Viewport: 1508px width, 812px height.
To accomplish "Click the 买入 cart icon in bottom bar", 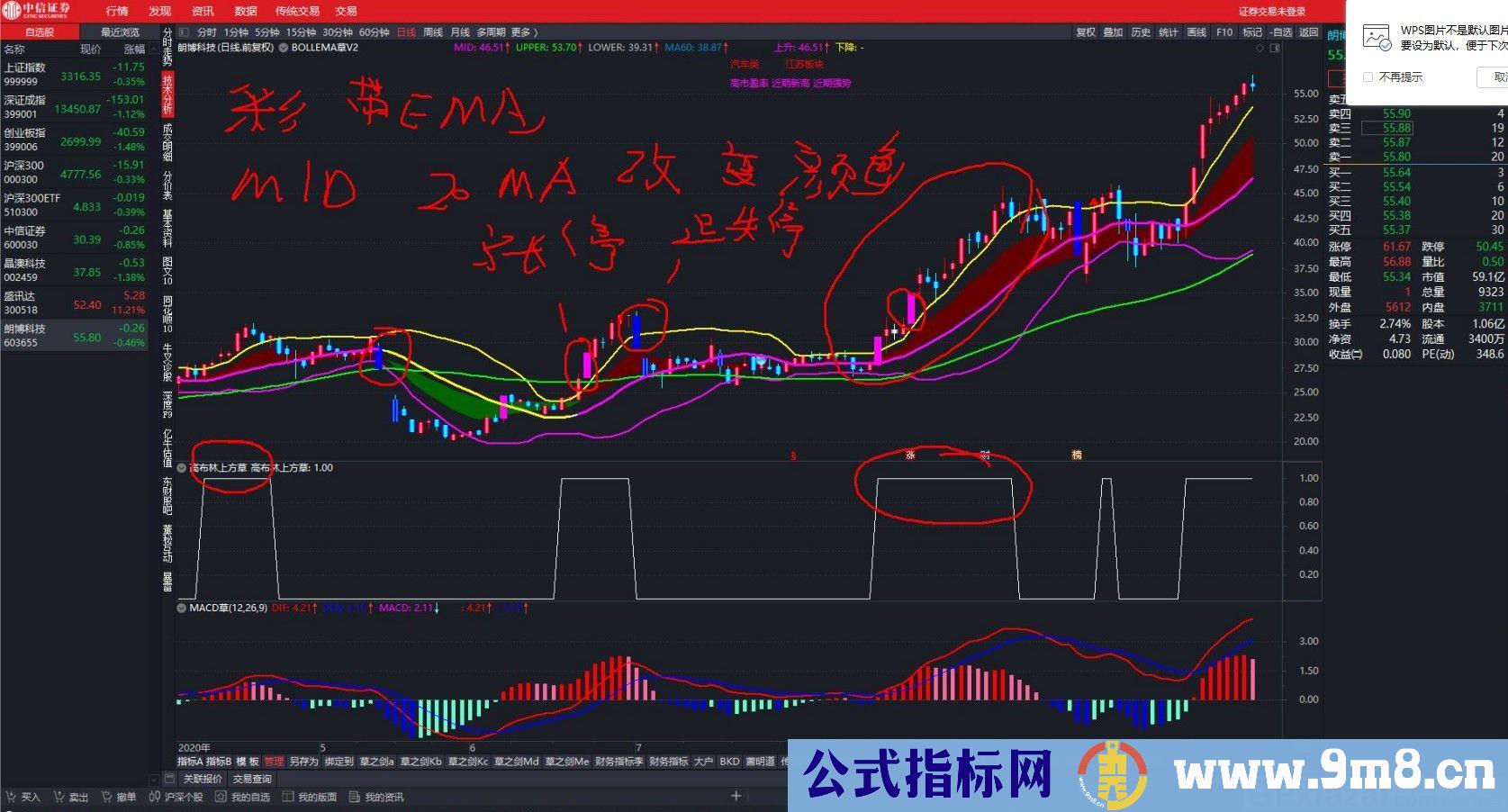I will [x=10, y=797].
